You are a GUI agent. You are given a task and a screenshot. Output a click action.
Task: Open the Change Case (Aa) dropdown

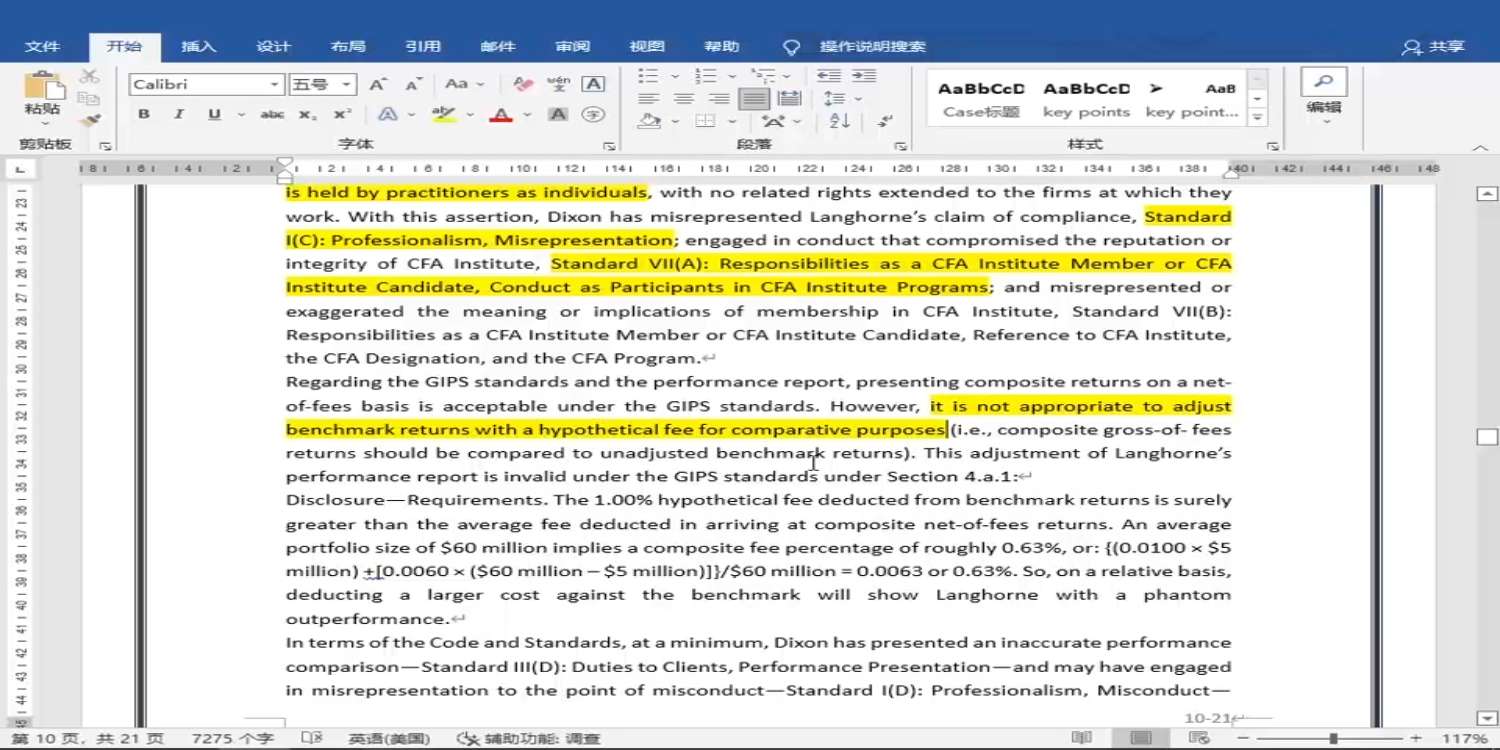(464, 84)
